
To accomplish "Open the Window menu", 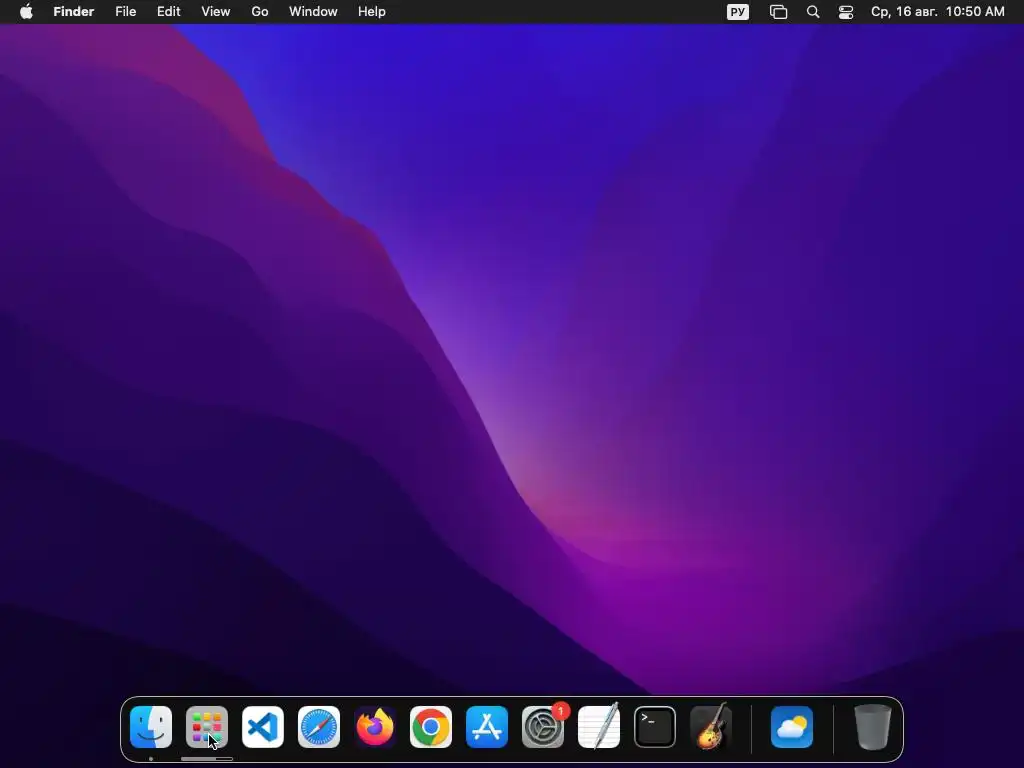I will [313, 12].
